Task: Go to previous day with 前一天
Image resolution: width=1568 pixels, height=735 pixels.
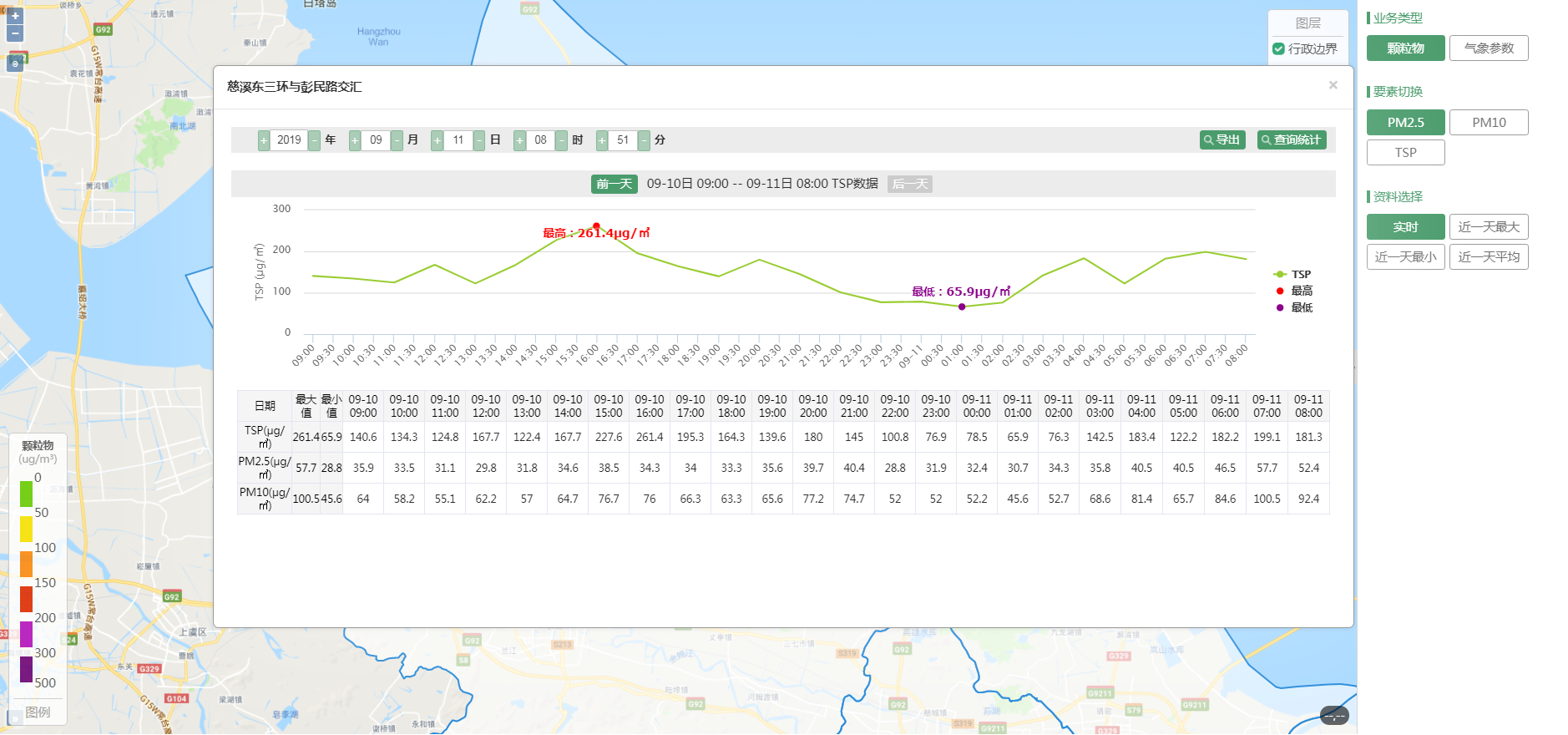Action: tap(615, 184)
